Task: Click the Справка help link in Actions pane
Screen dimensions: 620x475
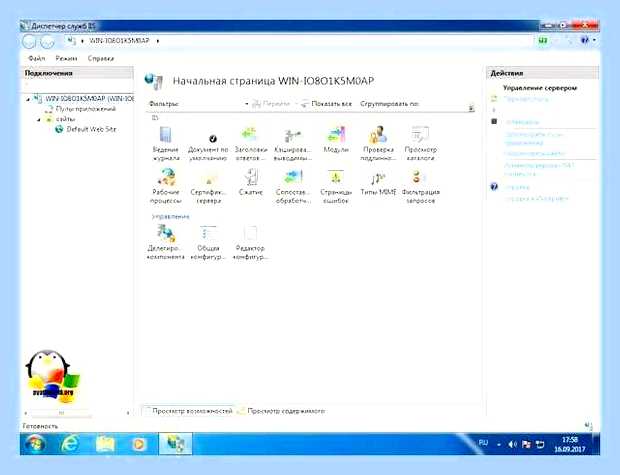Action: point(517,187)
